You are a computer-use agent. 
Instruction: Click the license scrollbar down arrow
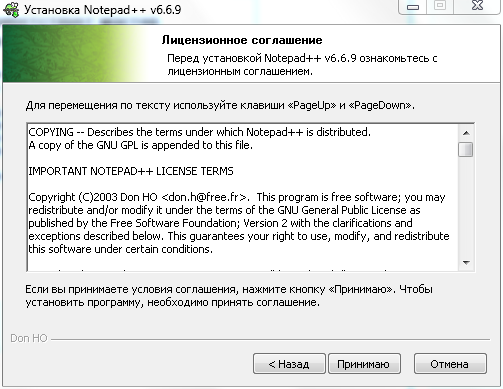point(466,263)
